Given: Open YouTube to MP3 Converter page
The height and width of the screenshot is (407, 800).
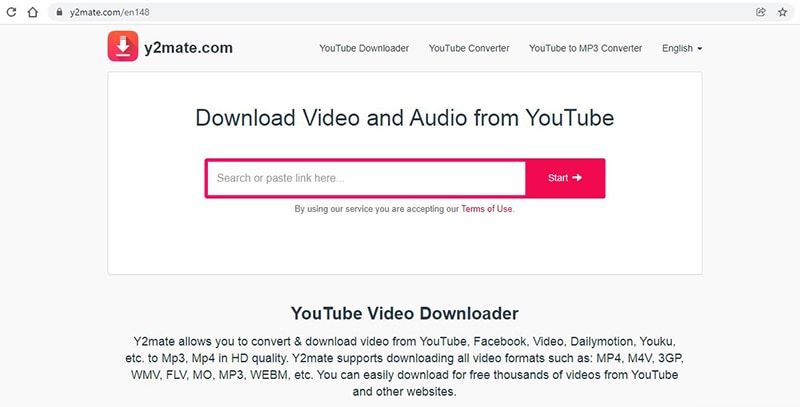Looking at the screenshot, I should click(x=585, y=48).
